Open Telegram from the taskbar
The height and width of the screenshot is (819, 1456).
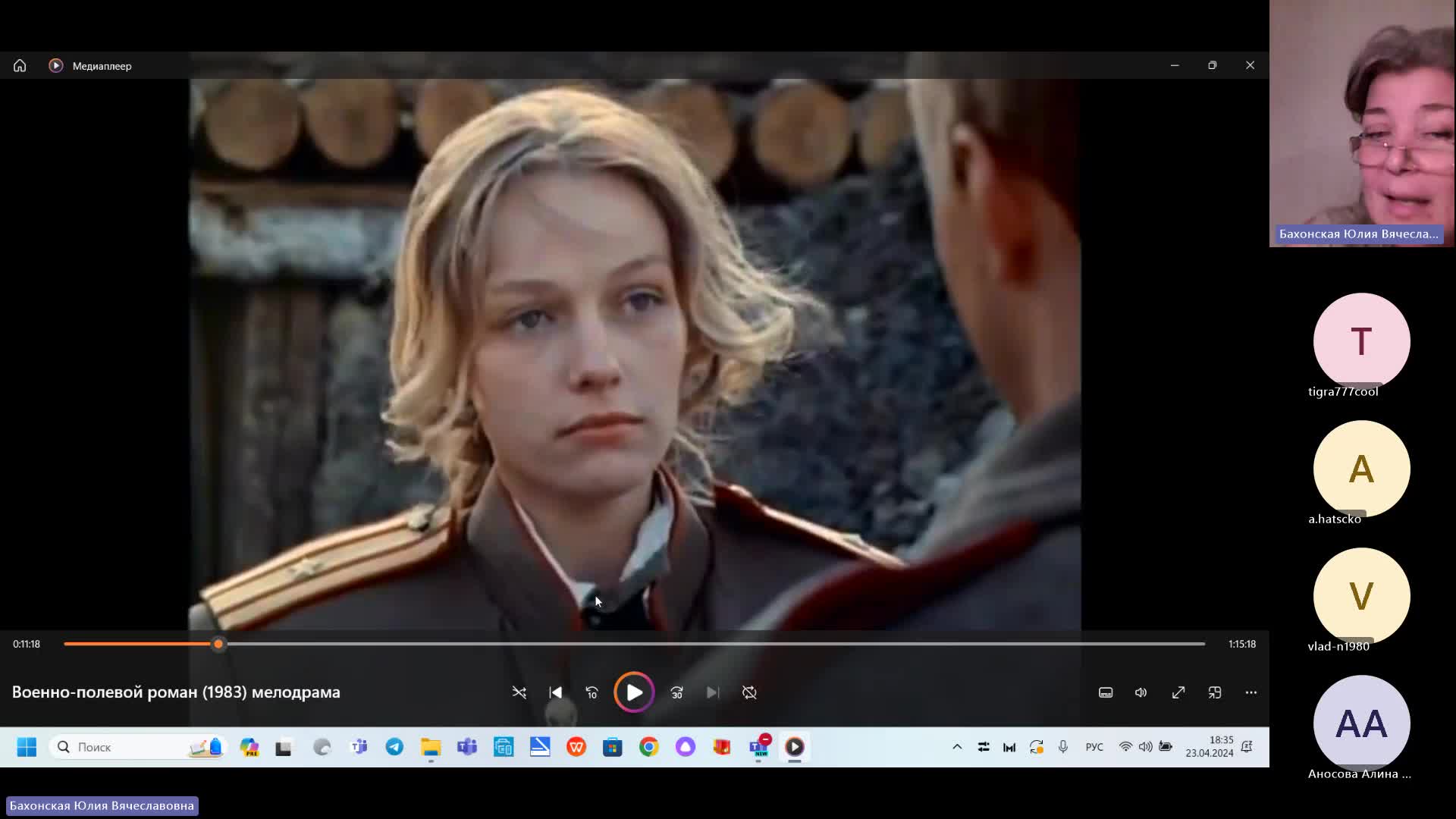point(394,748)
